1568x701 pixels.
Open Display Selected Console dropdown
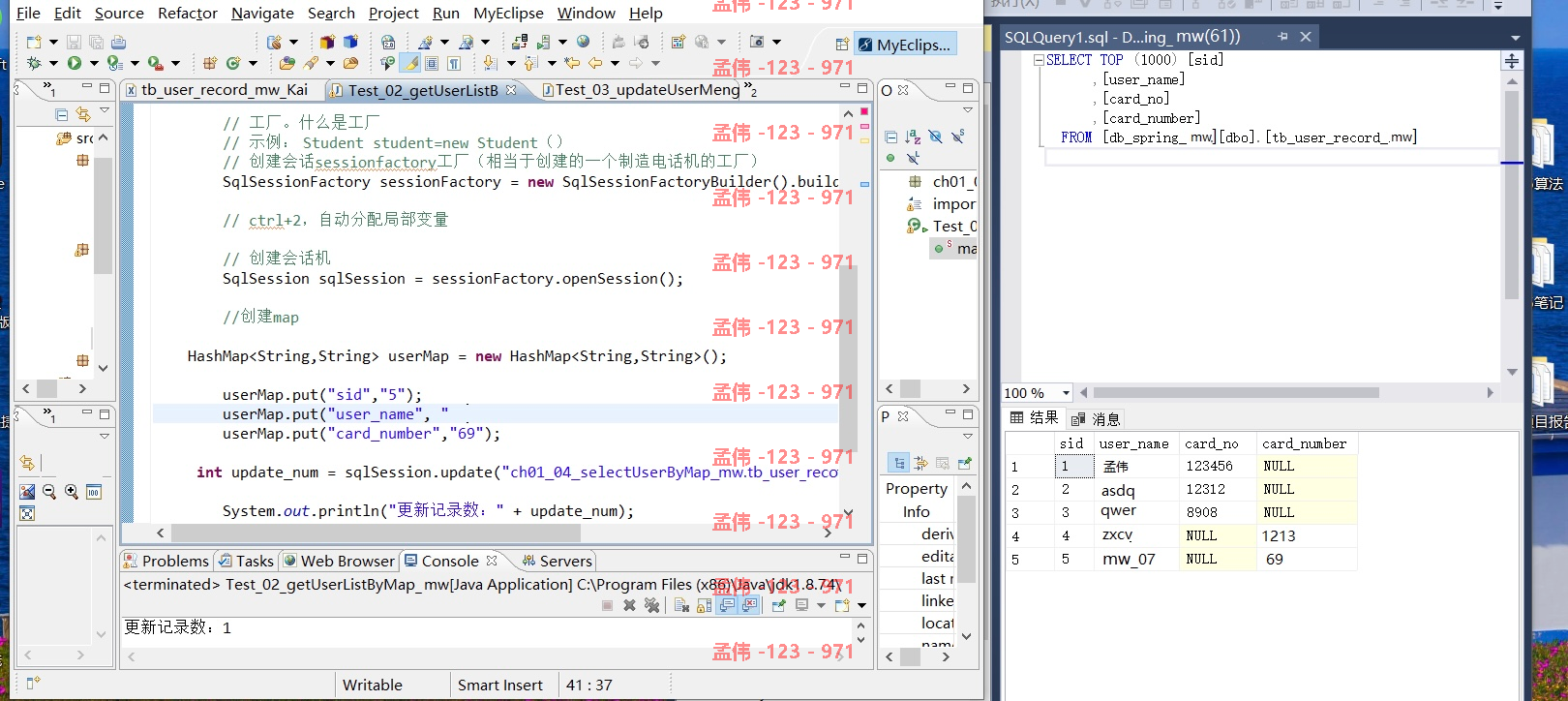pos(821,605)
